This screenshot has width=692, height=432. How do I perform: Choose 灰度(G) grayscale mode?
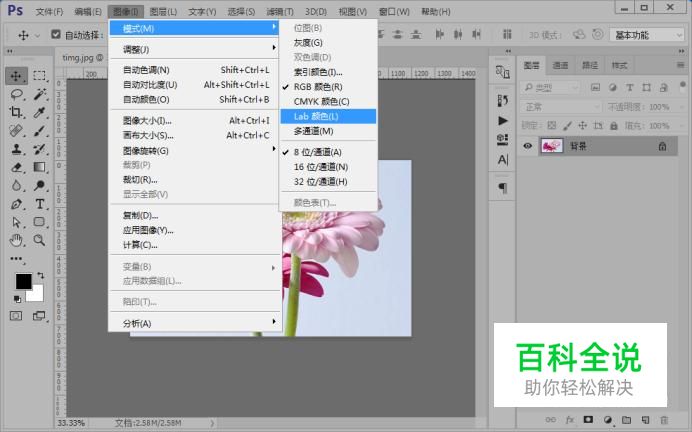[x=328, y=42]
